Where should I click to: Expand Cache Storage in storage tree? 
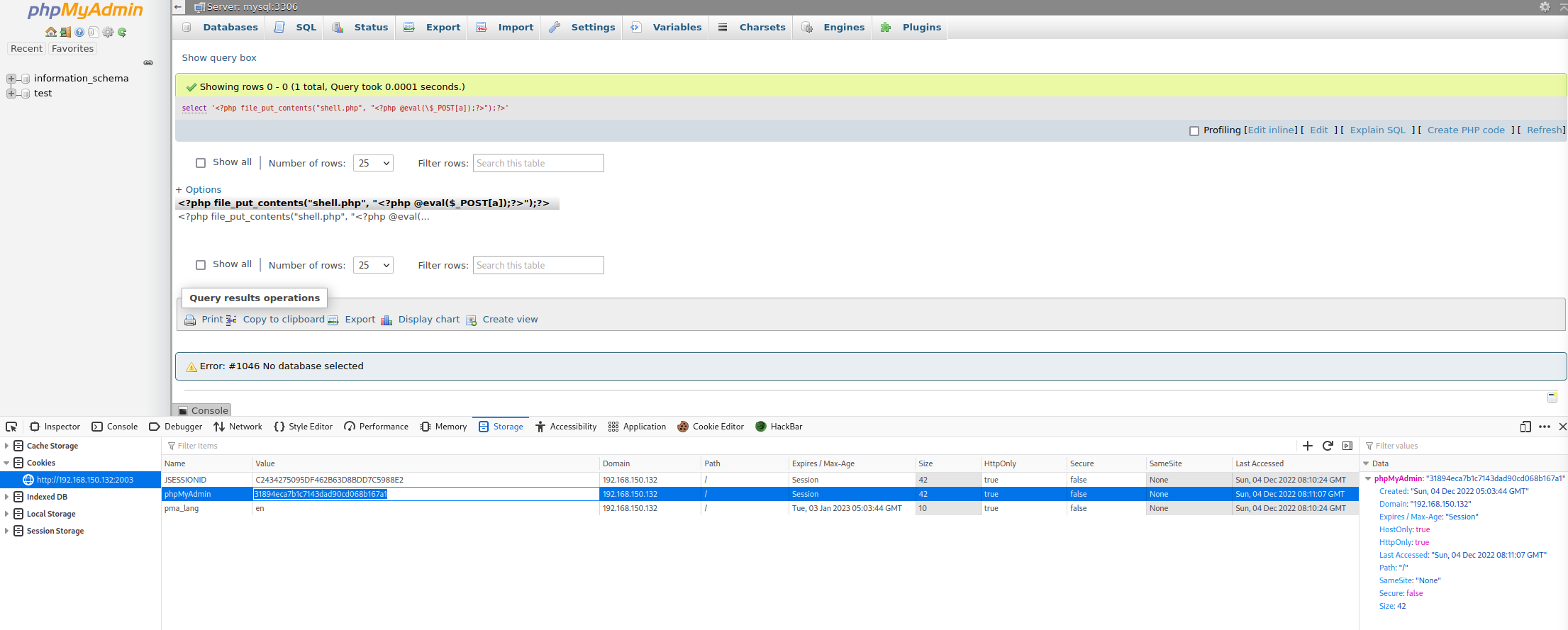click(x=6, y=446)
